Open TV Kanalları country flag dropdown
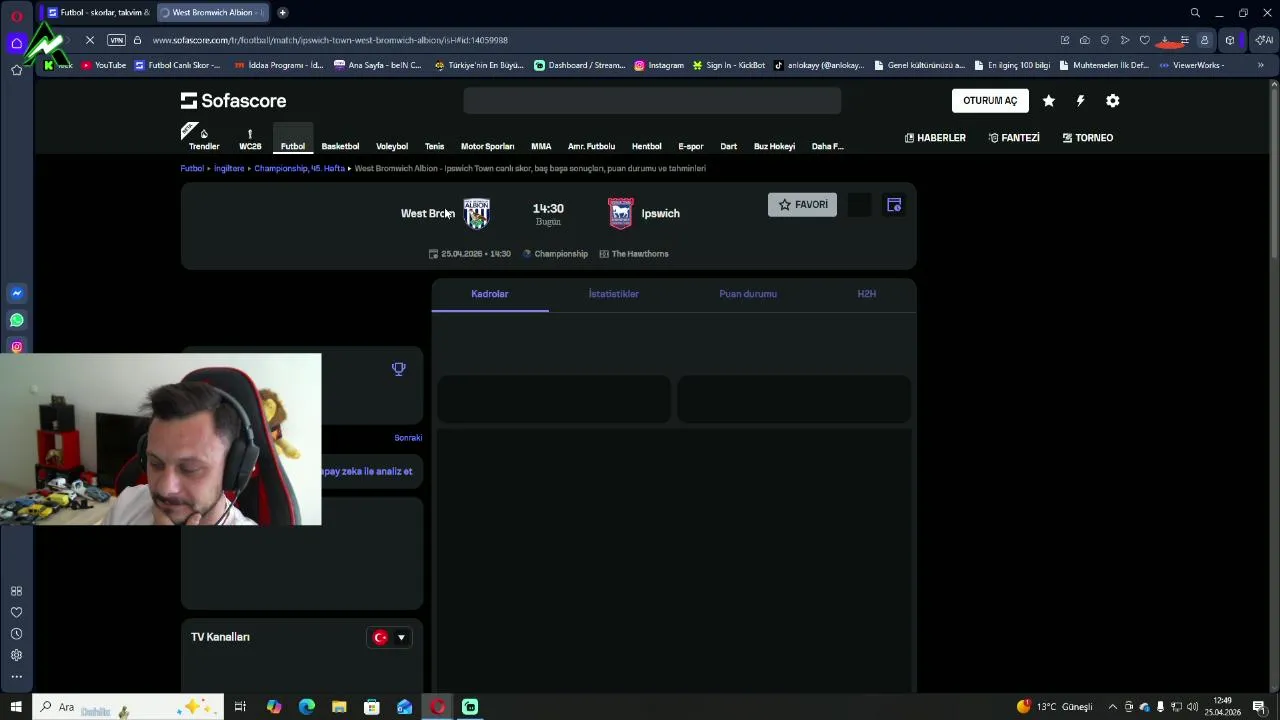This screenshot has height=720, width=1280. (x=390, y=638)
